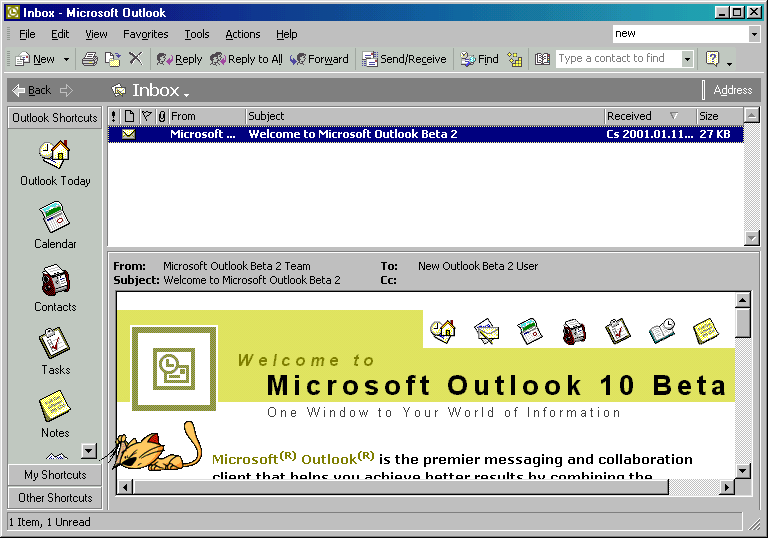Sort by Icon column header
768x538 pixels.
(129, 117)
